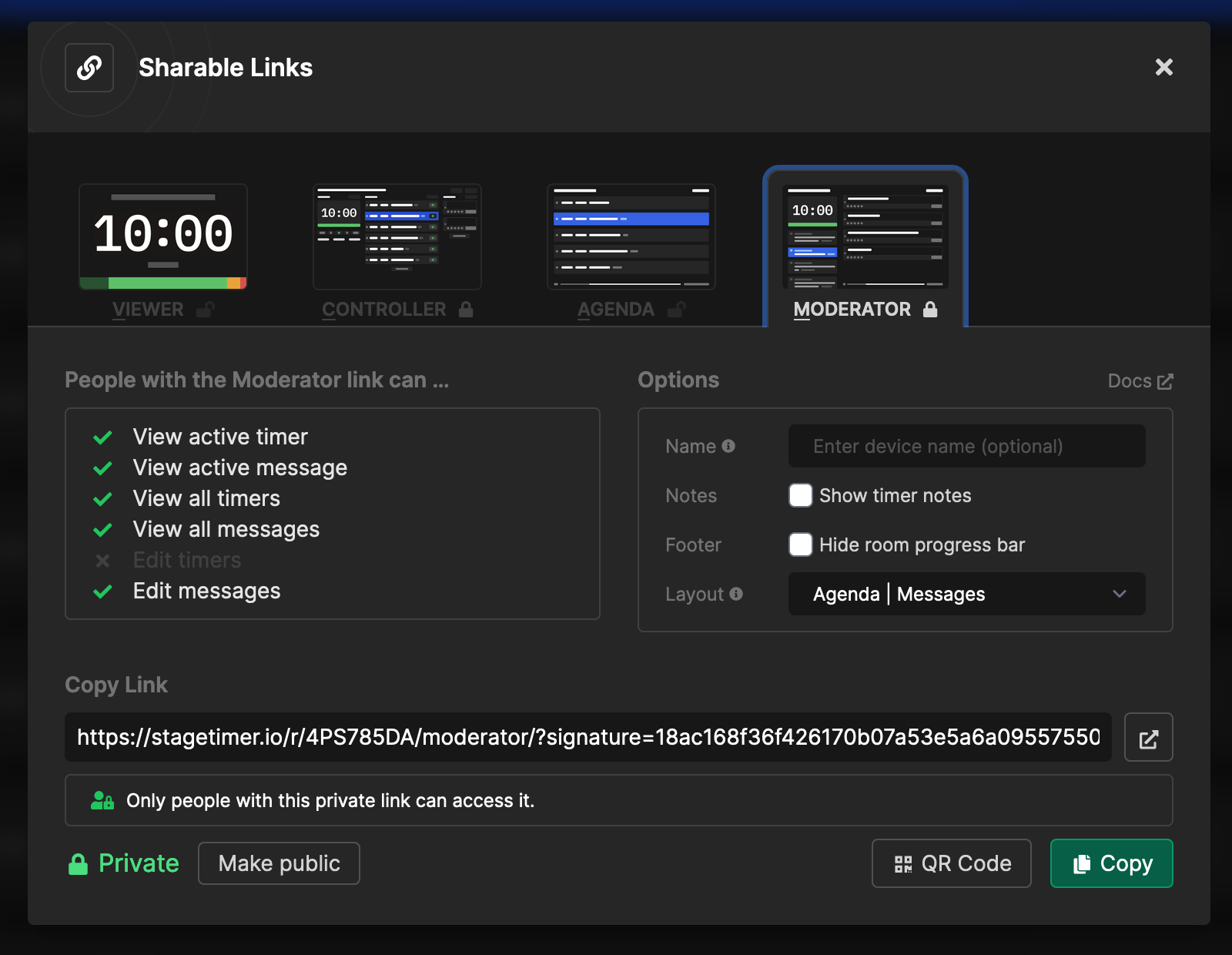This screenshot has width=1232, height=955.
Task: Click the info icon next to Layout
Action: coord(736,595)
